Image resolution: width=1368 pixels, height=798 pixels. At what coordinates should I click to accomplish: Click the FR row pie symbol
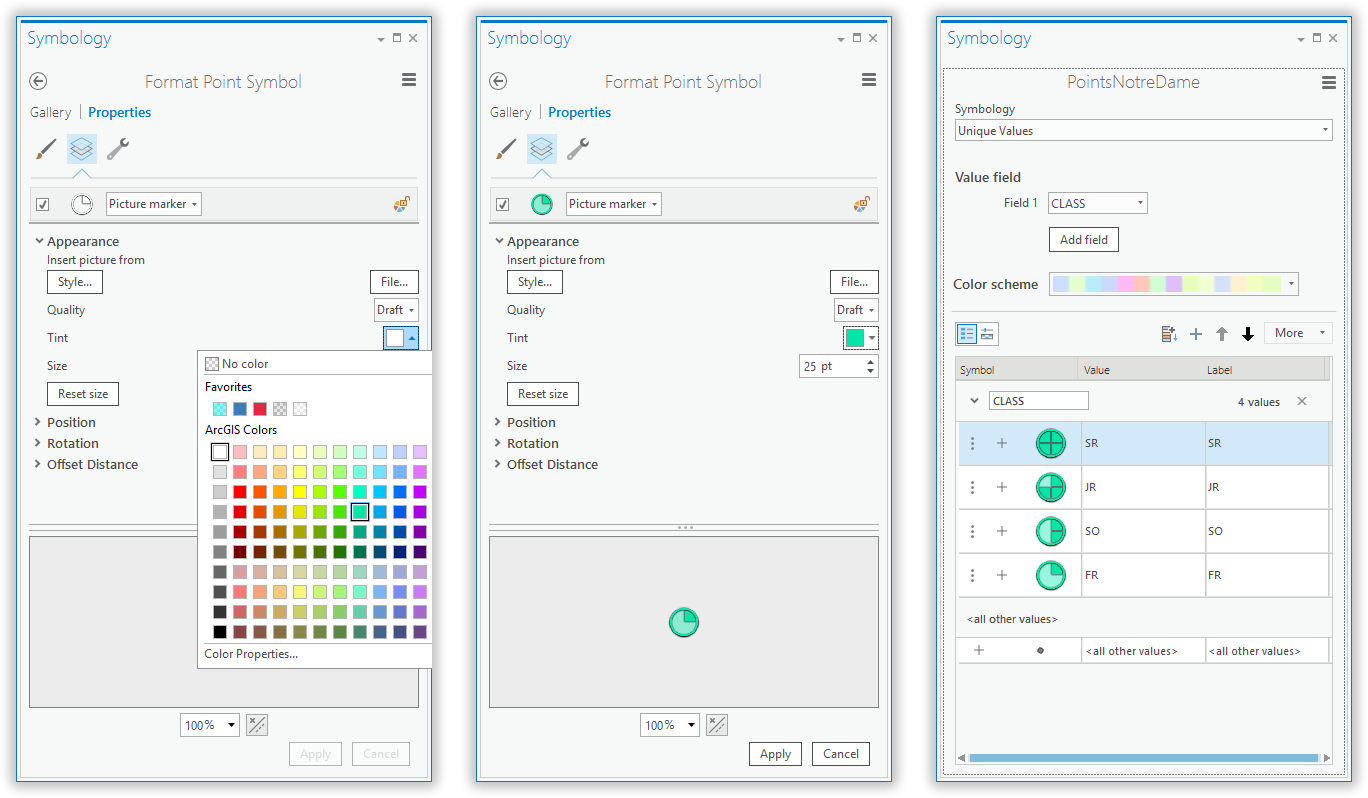1051,575
